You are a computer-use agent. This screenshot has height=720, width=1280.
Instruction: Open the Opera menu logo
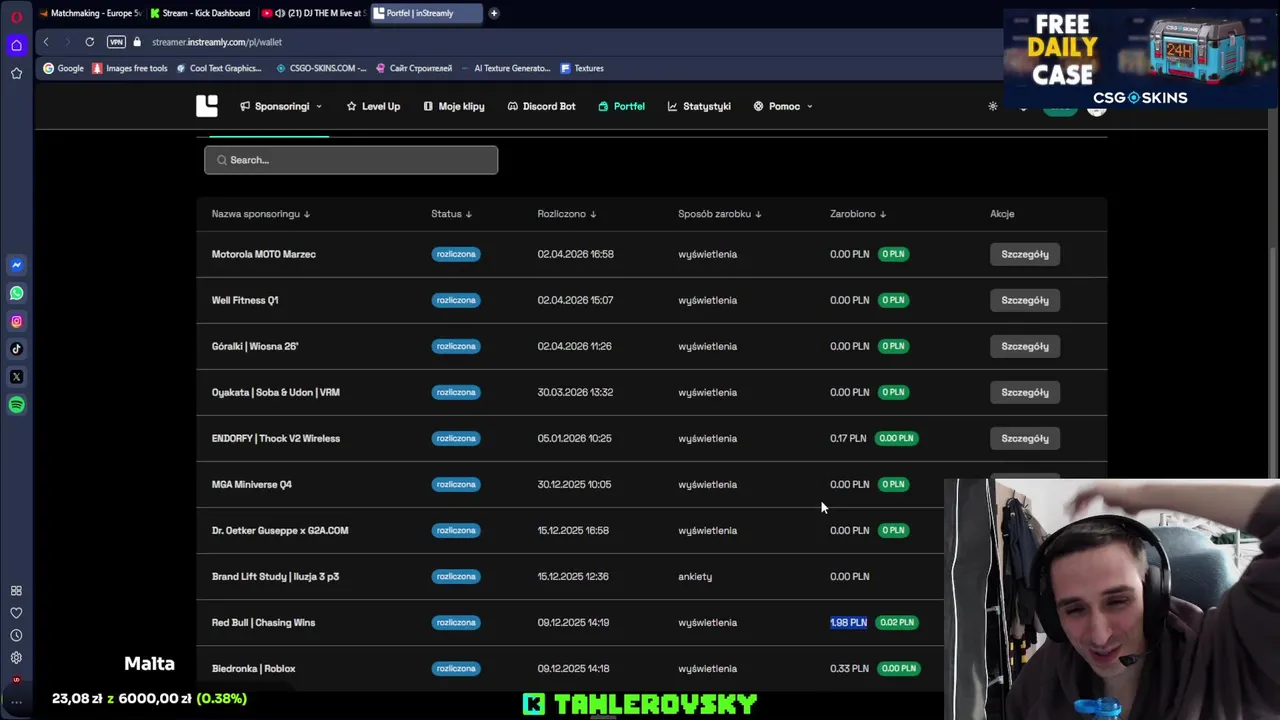tap(16, 16)
